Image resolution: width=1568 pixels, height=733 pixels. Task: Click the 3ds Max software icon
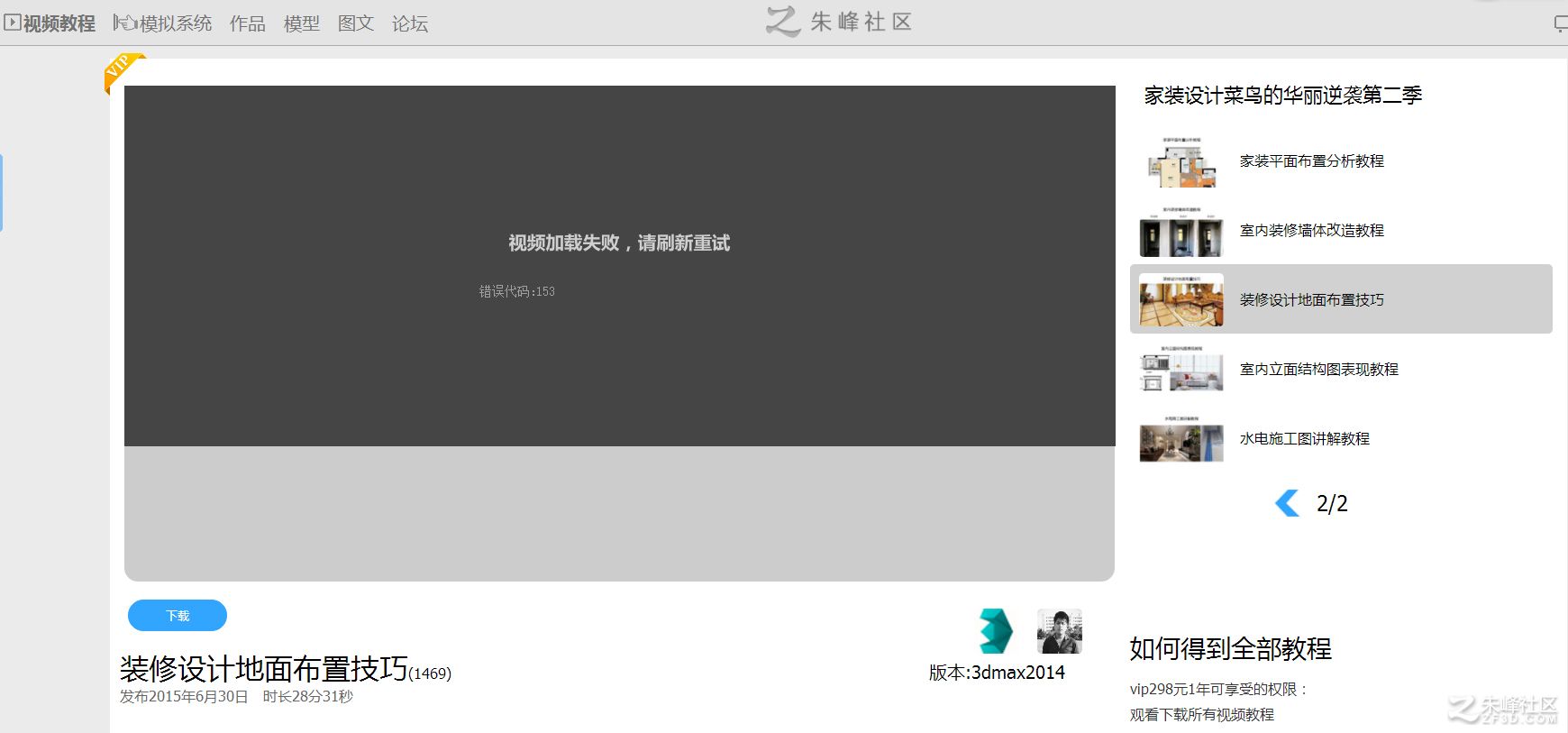tap(996, 631)
